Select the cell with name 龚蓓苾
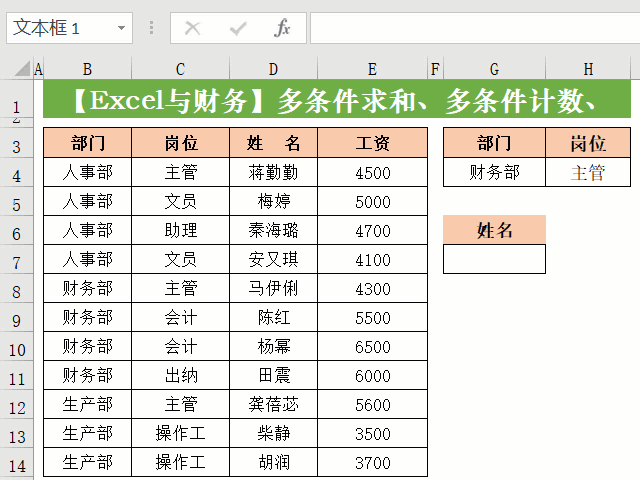Viewport: 640px width, 480px height. click(x=273, y=404)
